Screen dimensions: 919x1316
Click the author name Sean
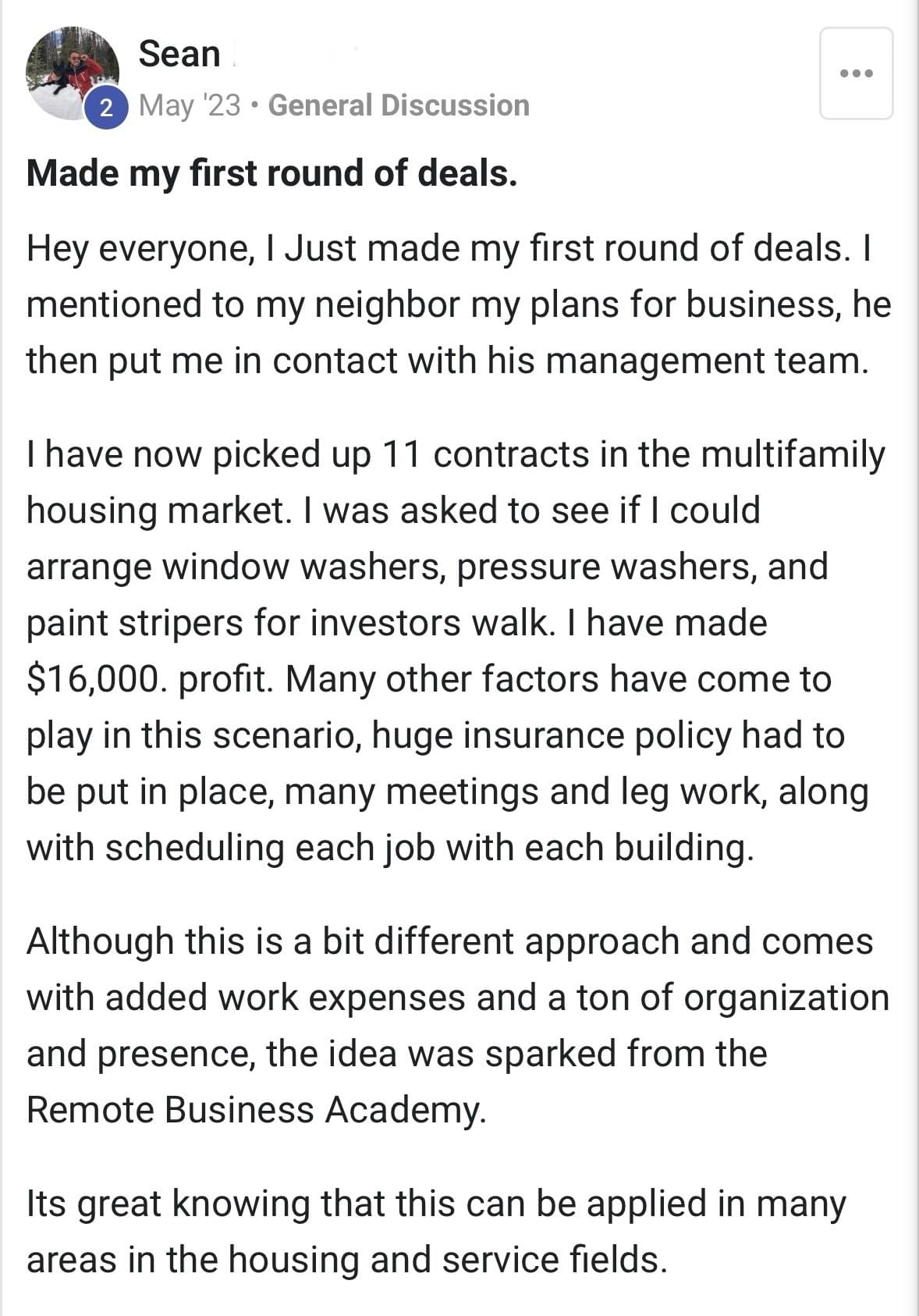179,55
